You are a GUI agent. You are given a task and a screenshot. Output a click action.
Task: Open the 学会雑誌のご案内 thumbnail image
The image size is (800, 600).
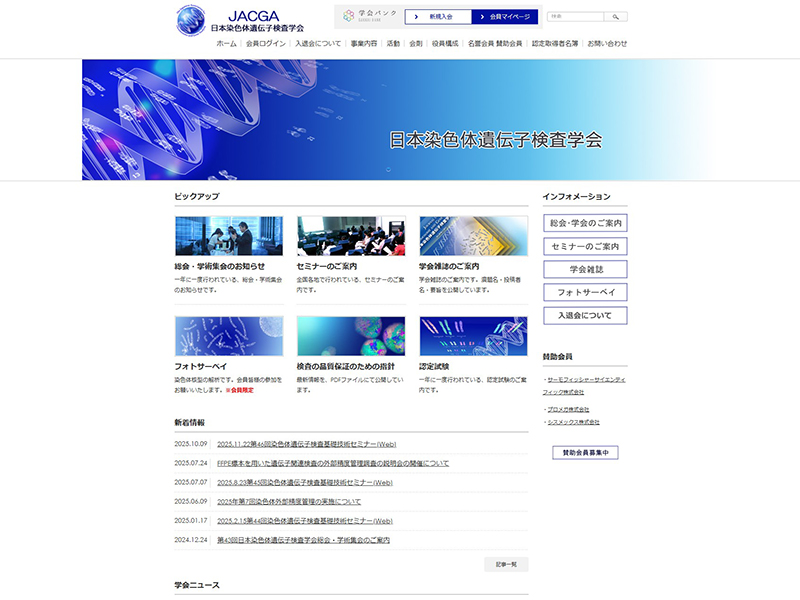coord(473,236)
